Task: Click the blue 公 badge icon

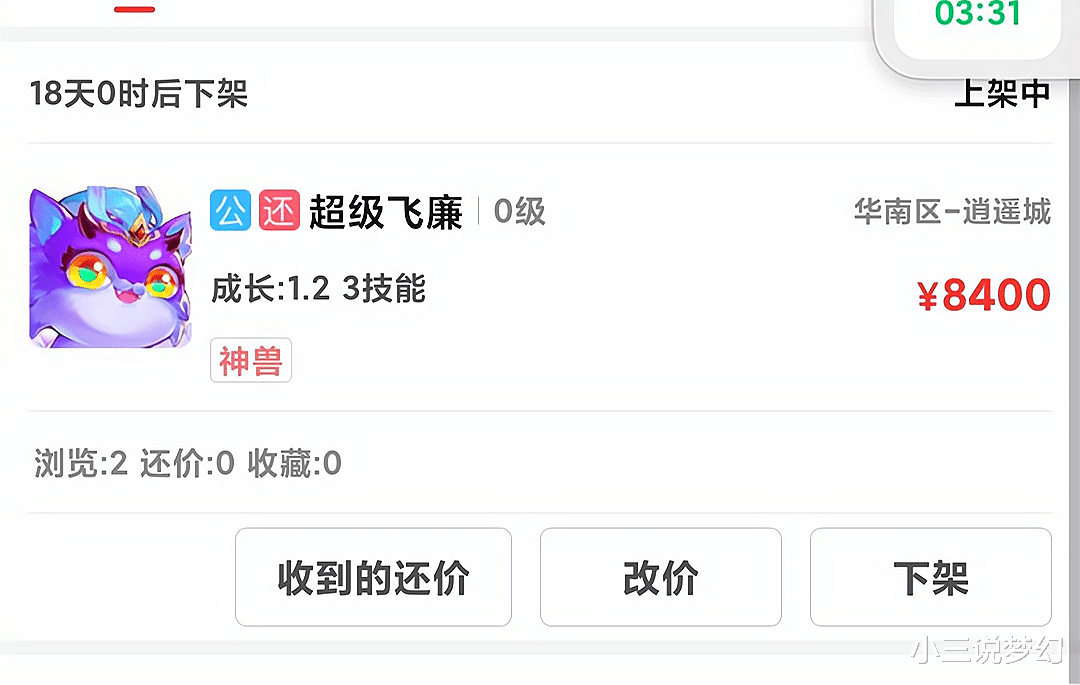Action: (x=230, y=210)
